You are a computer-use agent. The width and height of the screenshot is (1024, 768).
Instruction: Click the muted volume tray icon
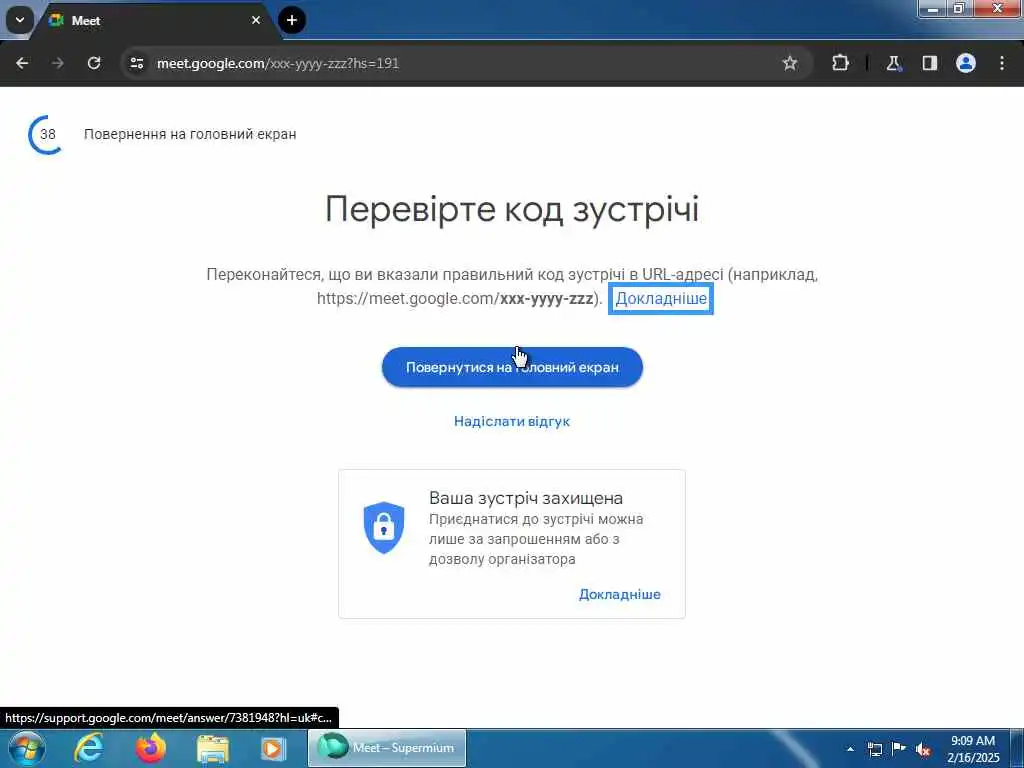click(923, 749)
